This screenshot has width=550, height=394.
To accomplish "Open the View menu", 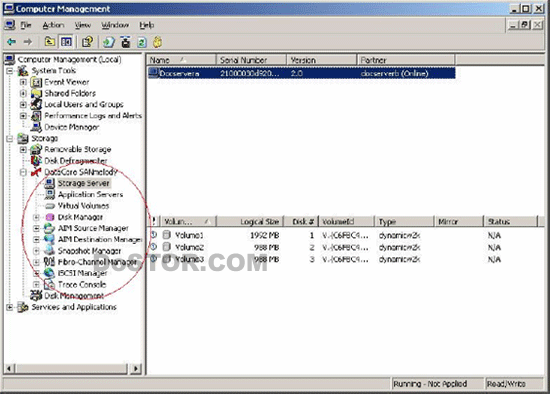I will pos(83,25).
